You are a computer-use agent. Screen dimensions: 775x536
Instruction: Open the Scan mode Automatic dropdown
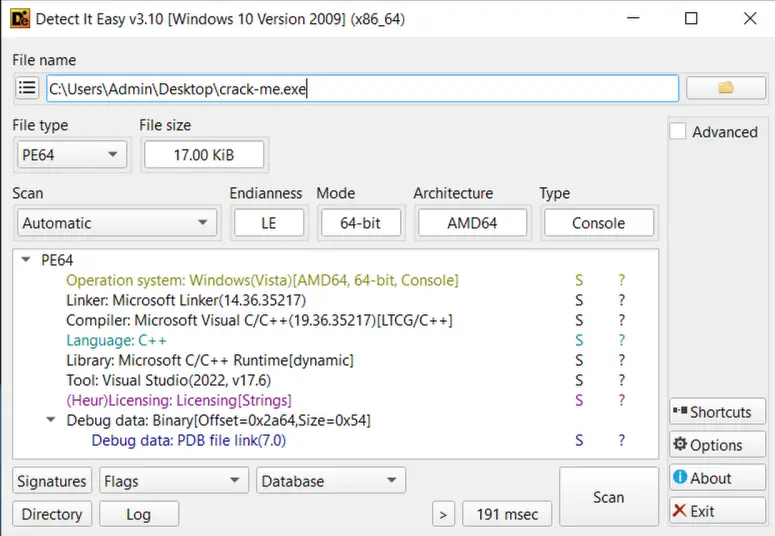point(116,223)
